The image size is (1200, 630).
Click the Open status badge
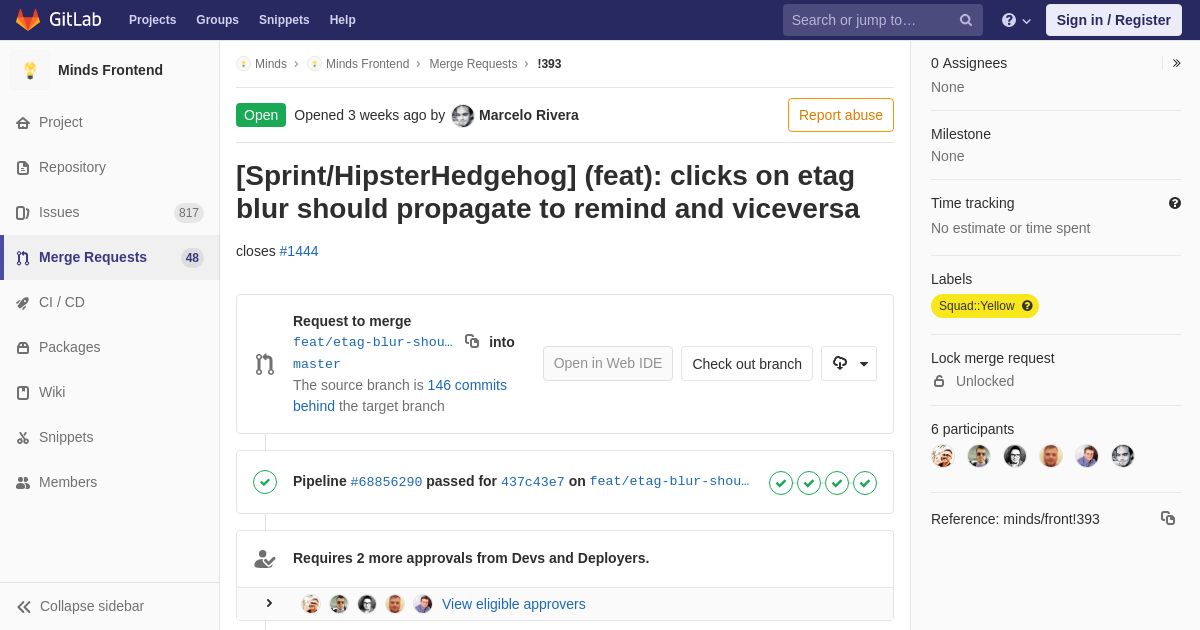coord(261,115)
